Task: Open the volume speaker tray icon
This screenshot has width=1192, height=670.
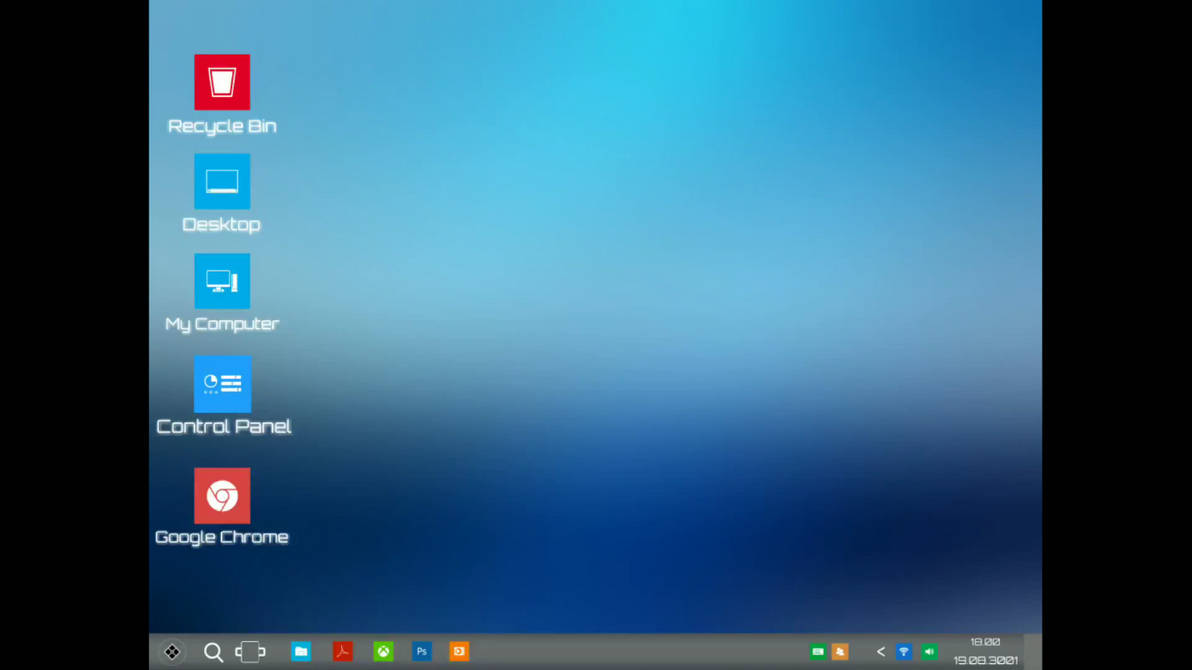Action: [930, 652]
